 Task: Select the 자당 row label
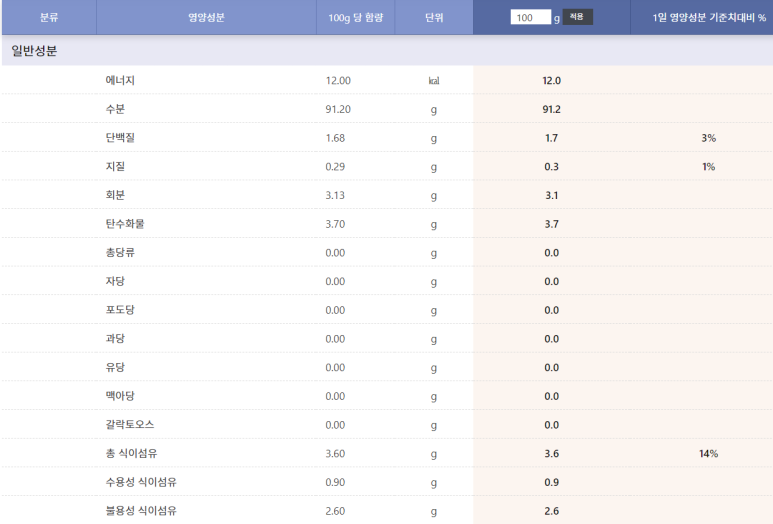point(115,281)
